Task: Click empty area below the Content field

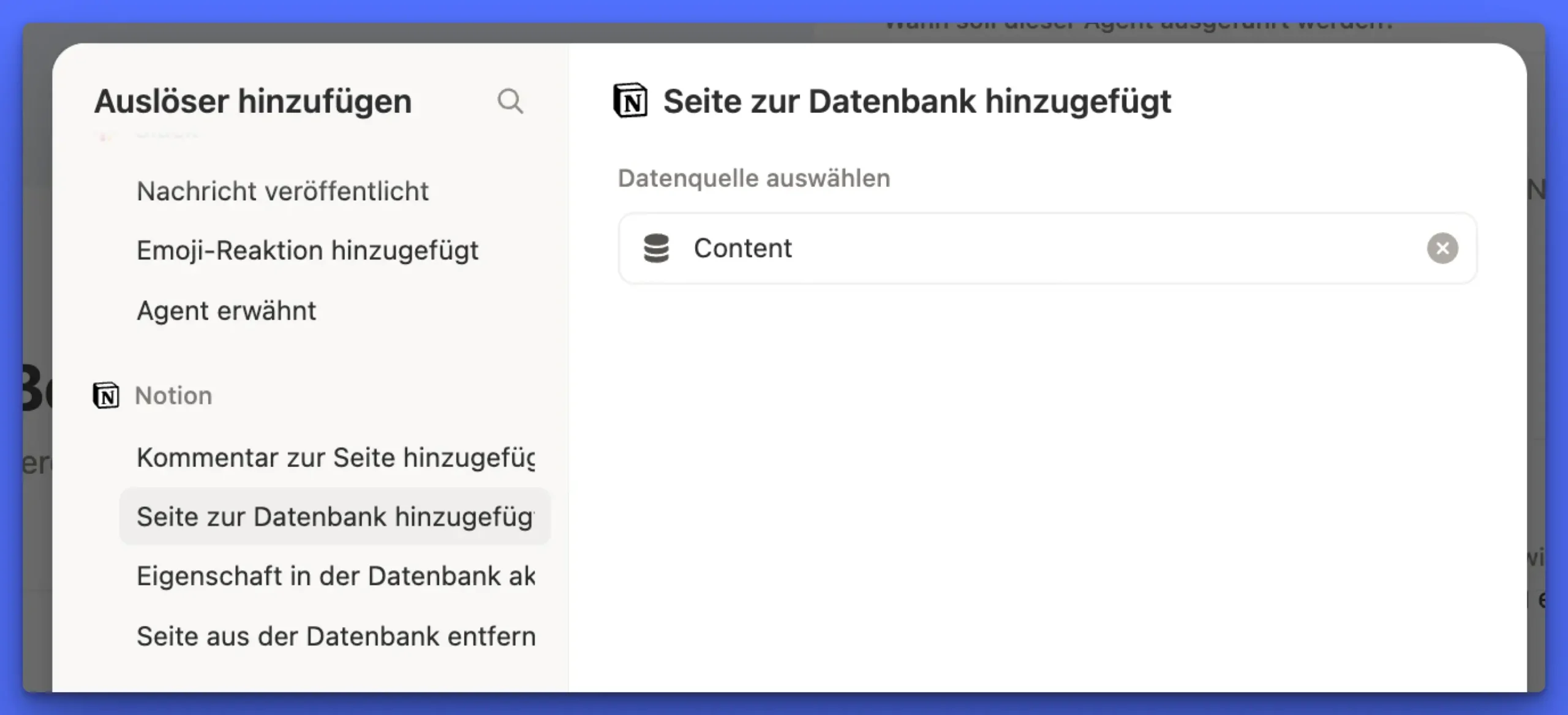Action: tap(1041, 466)
